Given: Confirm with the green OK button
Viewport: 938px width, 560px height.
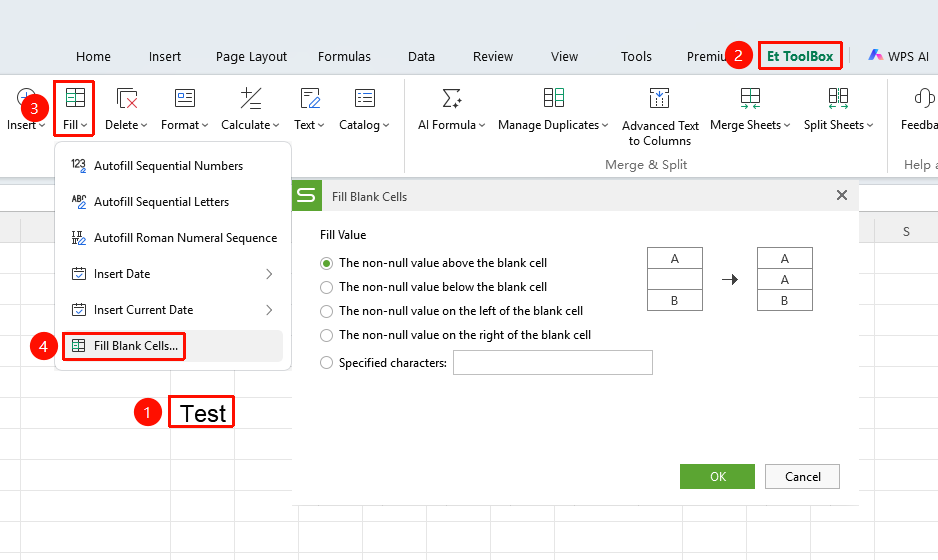Looking at the screenshot, I should [x=717, y=476].
